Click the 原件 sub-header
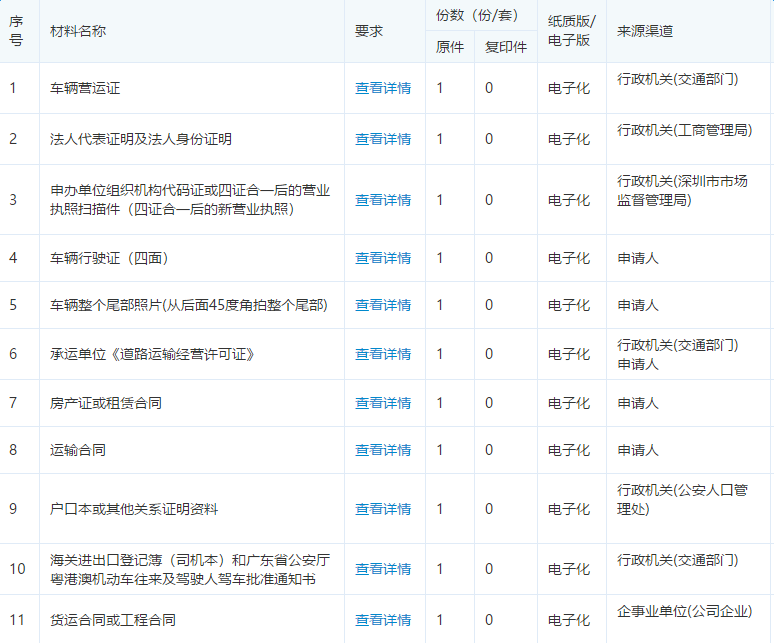Image resolution: width=774 pixels, height=643 pixels. tap(450, 47)
